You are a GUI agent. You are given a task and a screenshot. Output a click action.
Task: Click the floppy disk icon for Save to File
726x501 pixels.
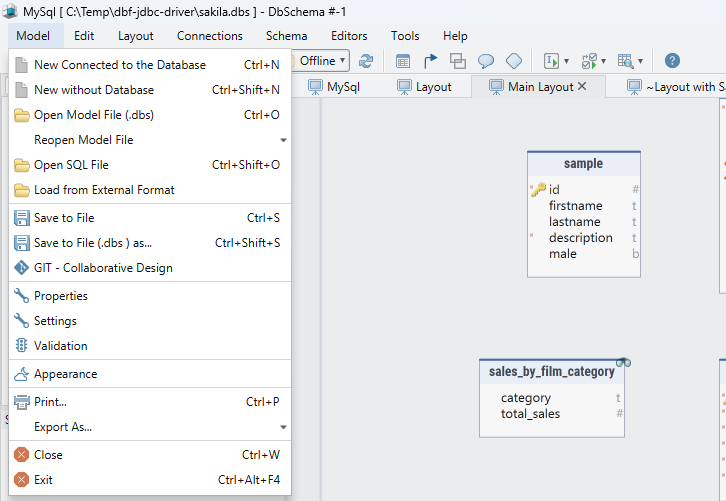click(21, 218)
